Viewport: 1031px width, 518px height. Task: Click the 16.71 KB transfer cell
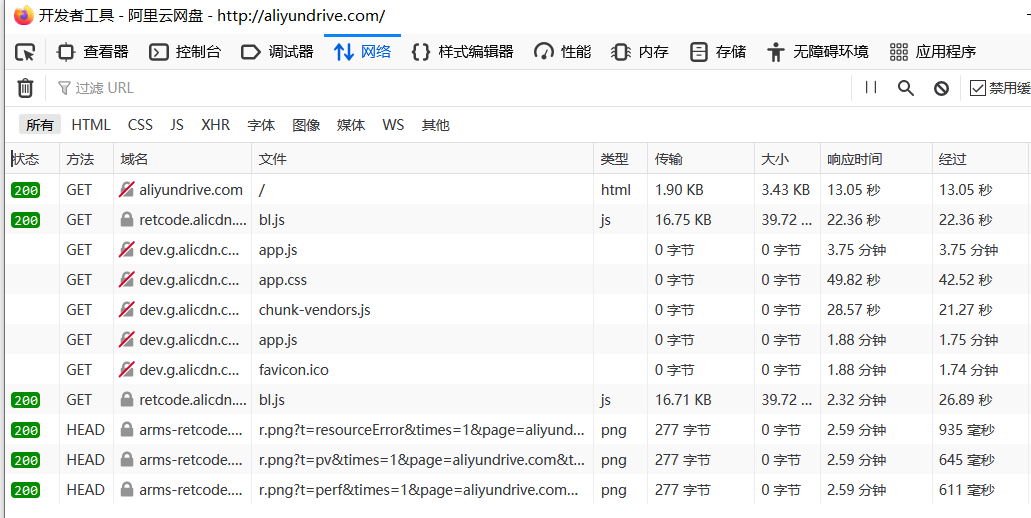click(x=683, y=400)
